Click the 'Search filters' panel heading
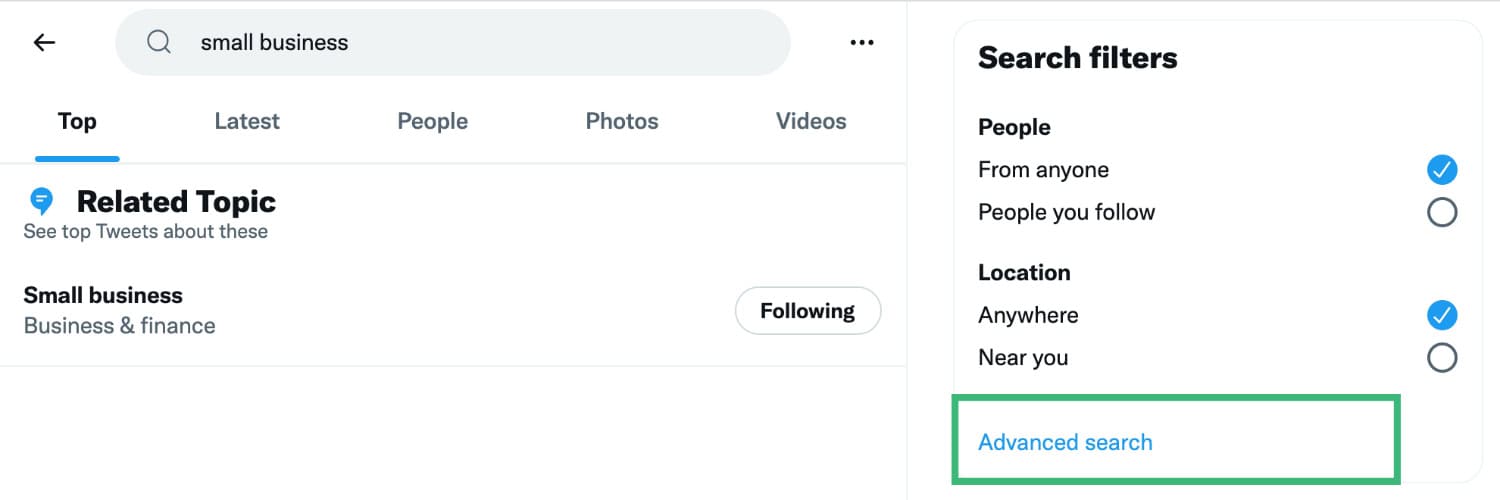The height and width of the screenshot is (500, 1500). pyautogui.click(x=1077, y=58)
